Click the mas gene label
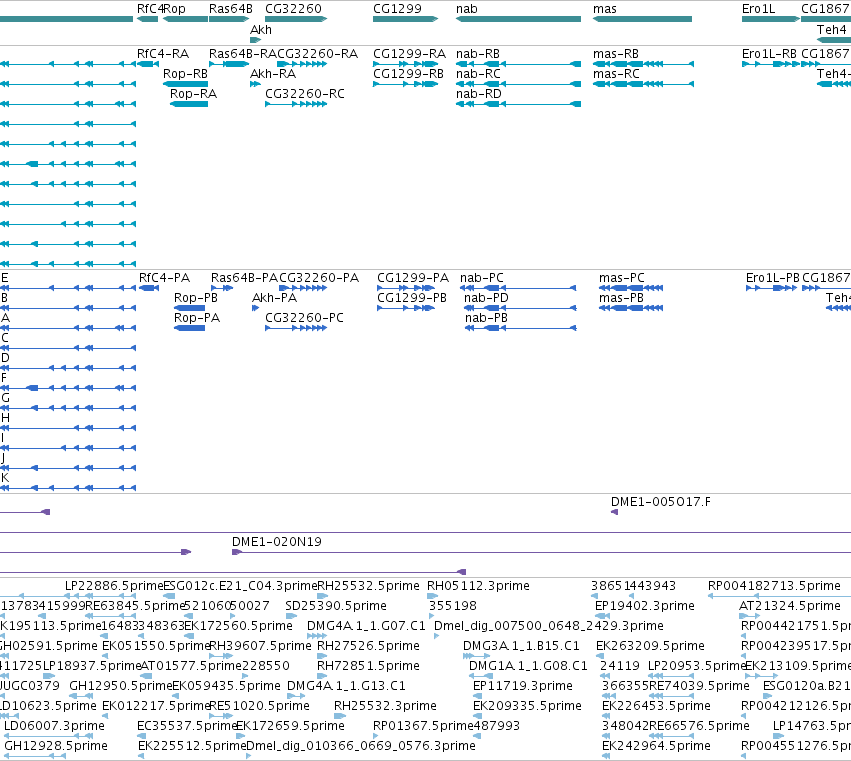The width and height of the screenshot is (851, 761). pos(605,9)
